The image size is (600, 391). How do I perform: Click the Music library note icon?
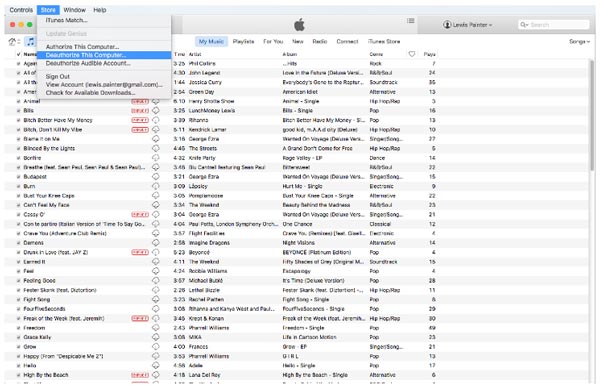point(30,41)
